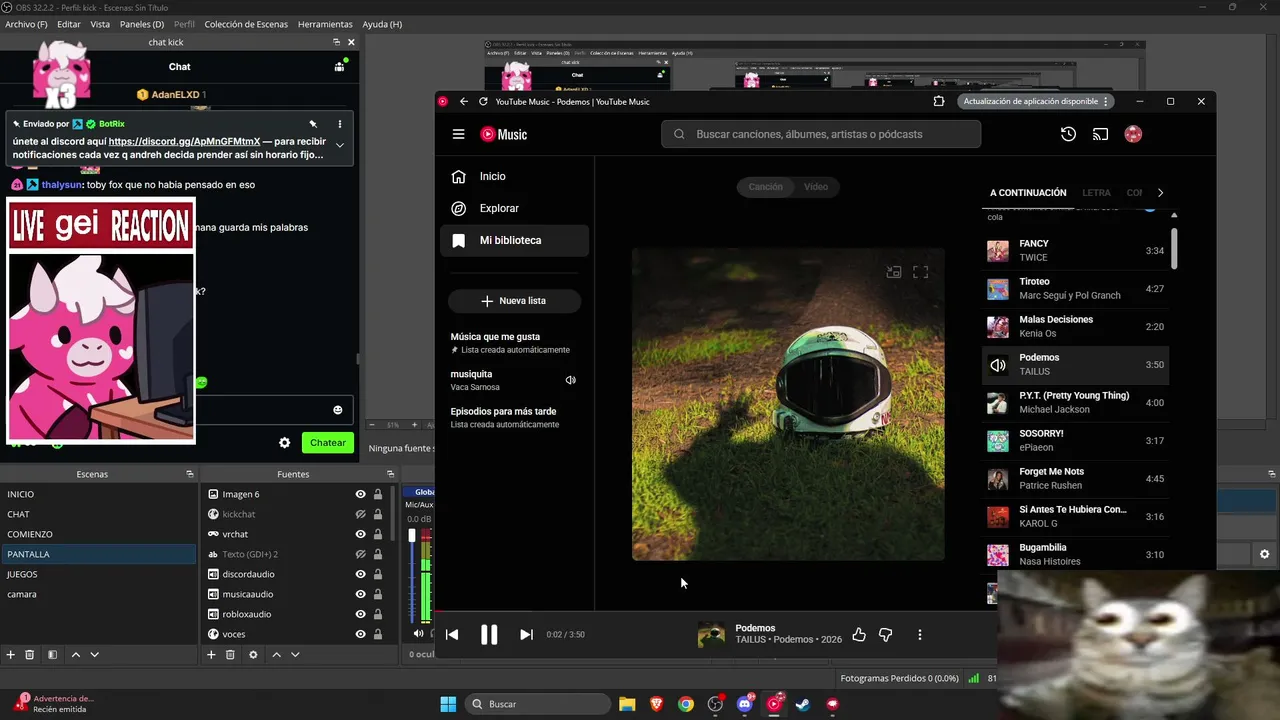The image size is (1280, 720).
Task: Open source properties gear in Fuentes
Action: (253, 654)
